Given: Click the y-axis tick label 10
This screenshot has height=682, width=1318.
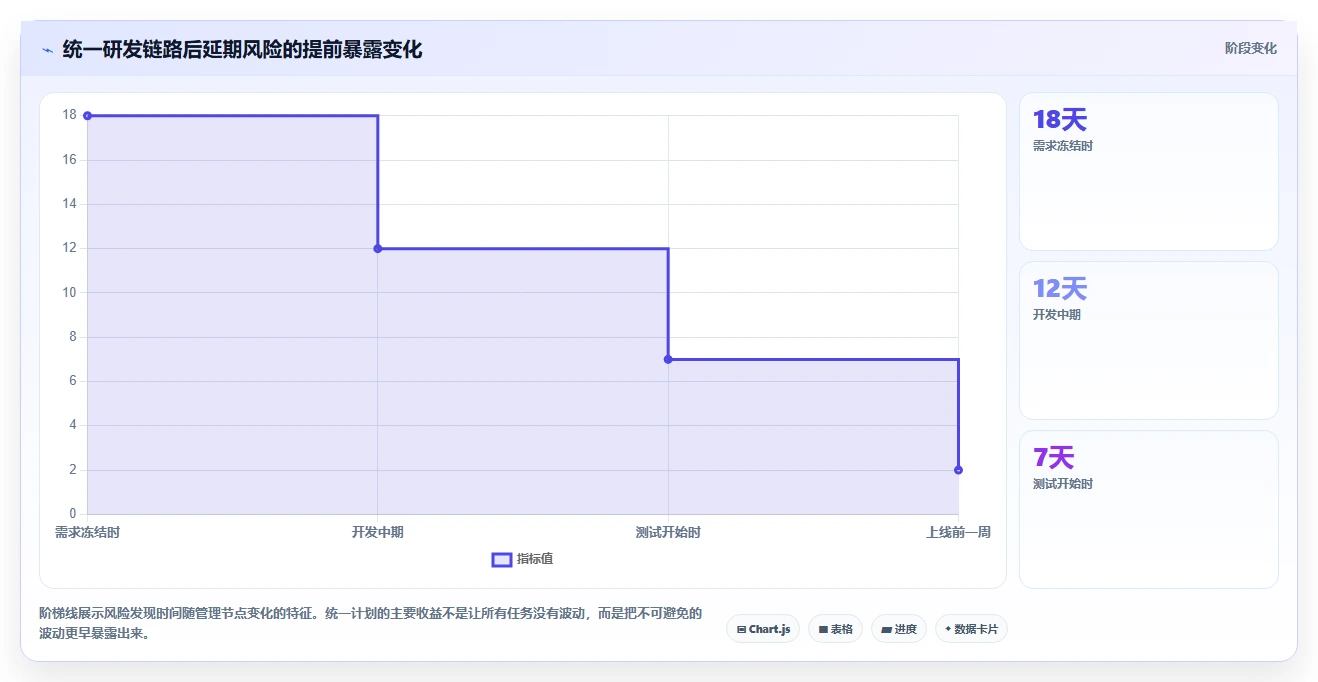Looking at the screenshot, I should click(x=69, y=292).
